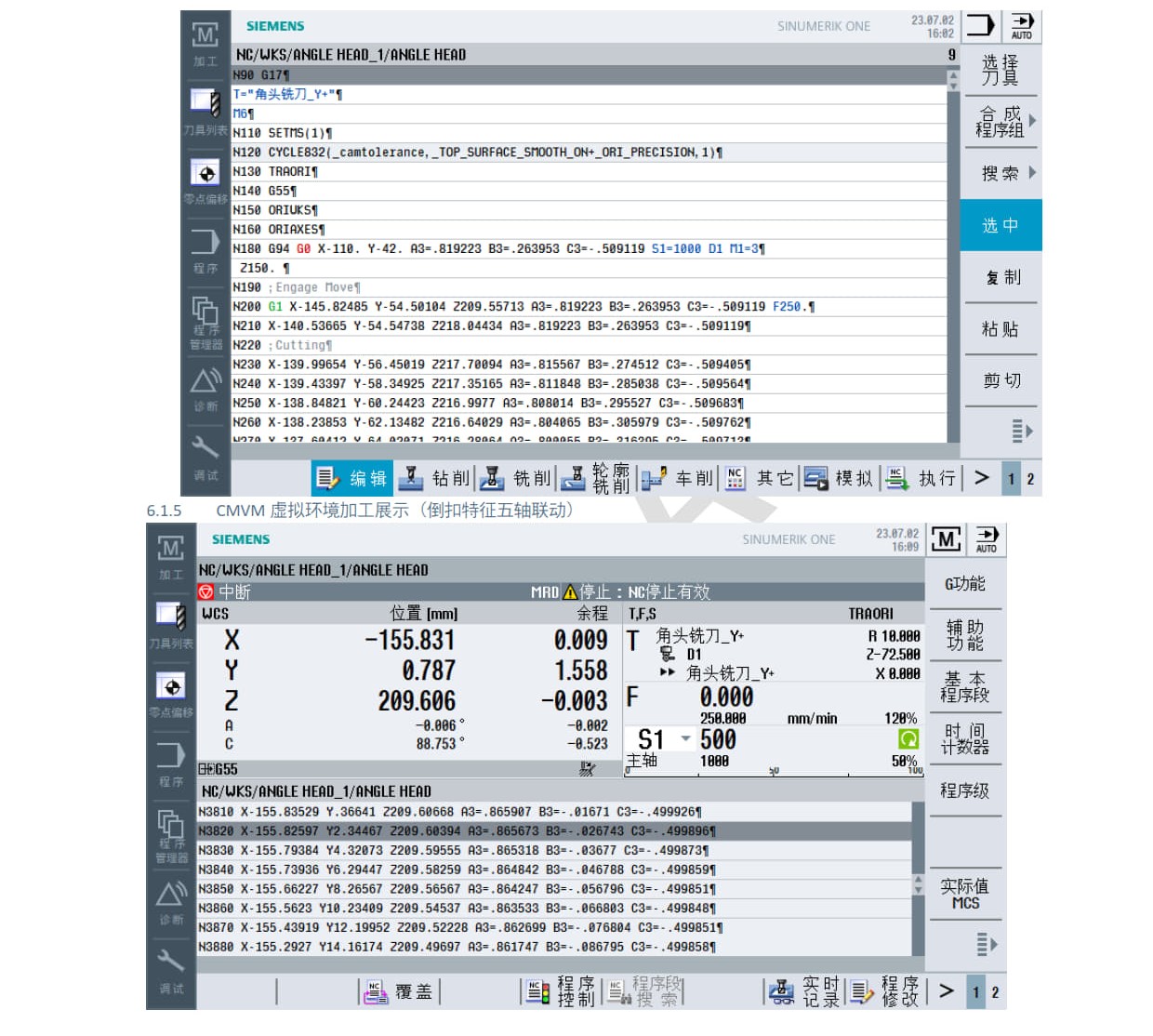Click 实时记录 real-time recording softkey
Image resolution: width=1153 pixels, height=1036 pixels.
pos(804,992)
